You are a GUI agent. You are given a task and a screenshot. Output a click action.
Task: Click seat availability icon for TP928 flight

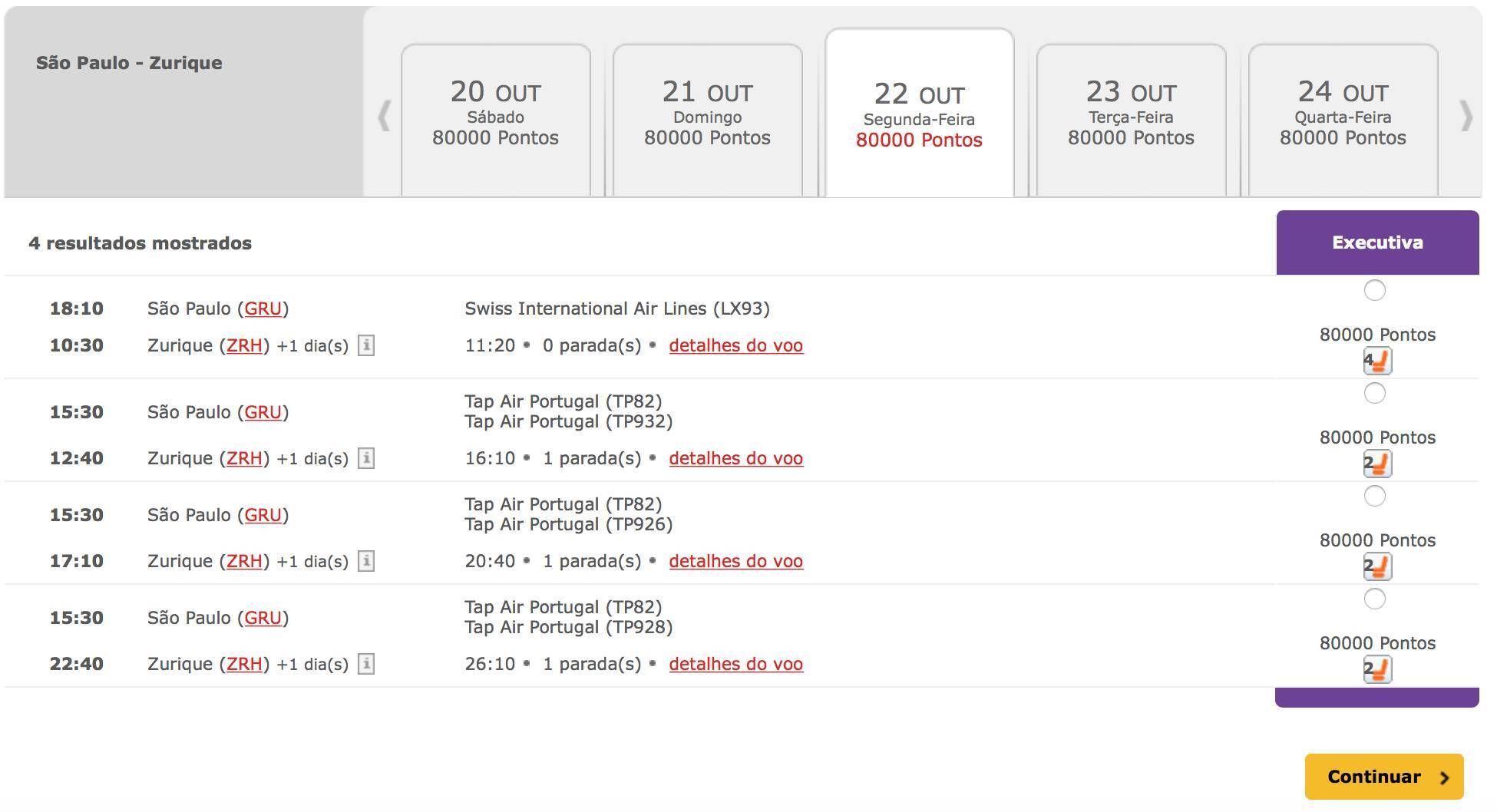click(1377, 669)
